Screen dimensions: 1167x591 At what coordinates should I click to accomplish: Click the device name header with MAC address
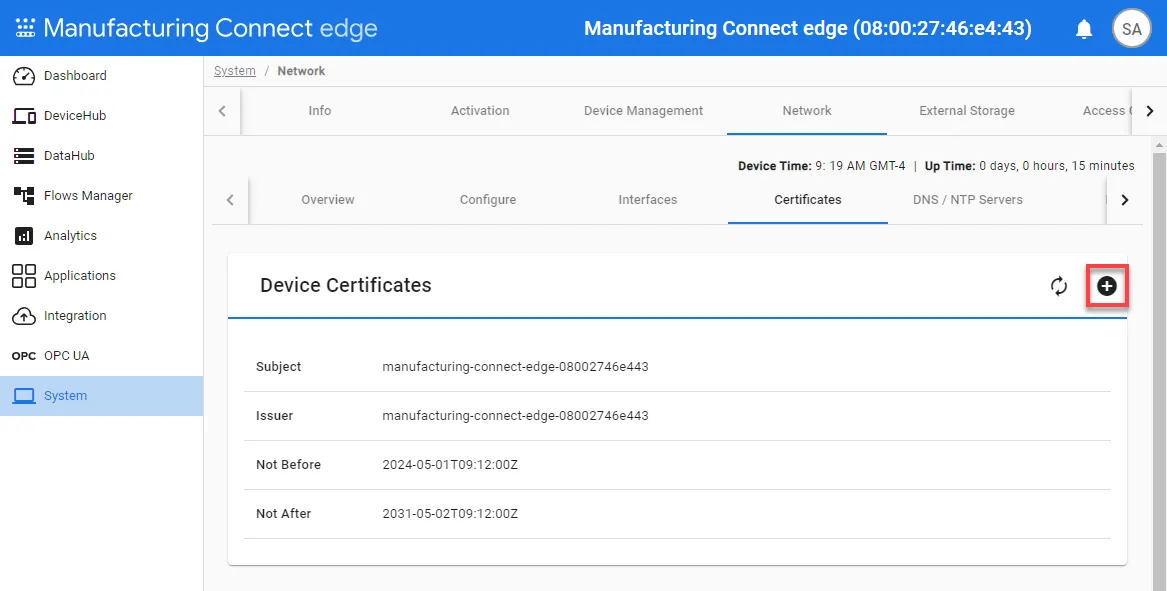point(808,29)
